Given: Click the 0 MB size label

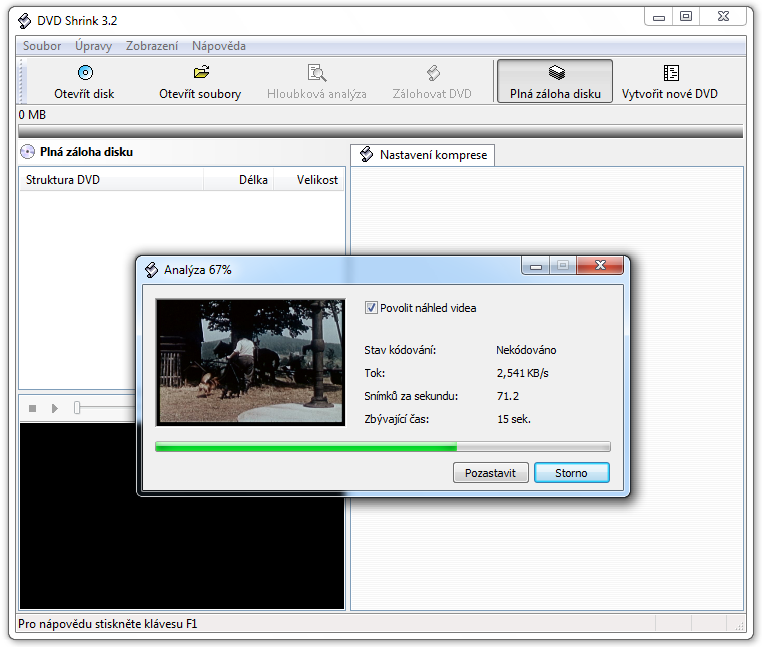Looking at the screenshot, I should click(x=32, y=115).
